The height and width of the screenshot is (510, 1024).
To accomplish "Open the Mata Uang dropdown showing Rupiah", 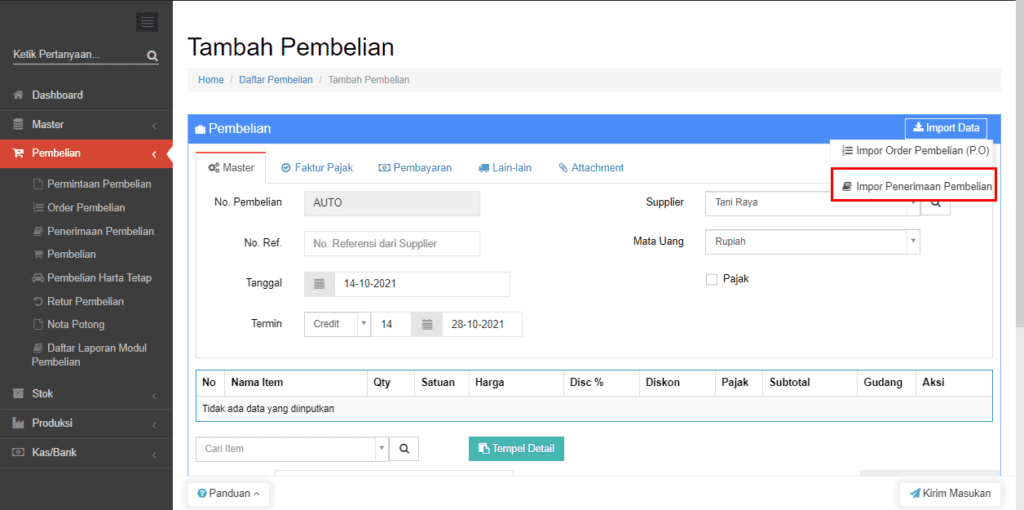I will pyautogui.click(x=812, y=242).
